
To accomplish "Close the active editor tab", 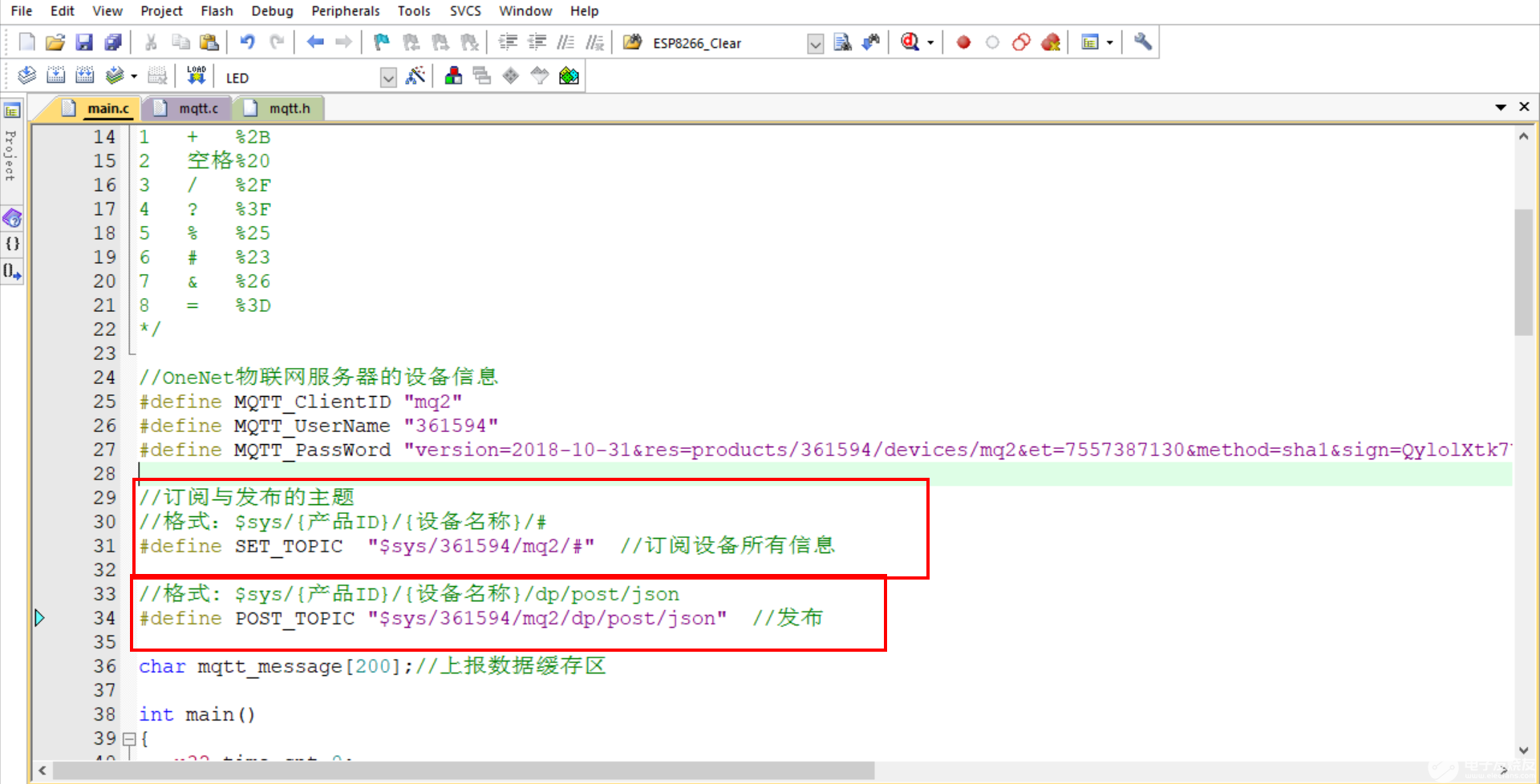I will coord(1525,107).
